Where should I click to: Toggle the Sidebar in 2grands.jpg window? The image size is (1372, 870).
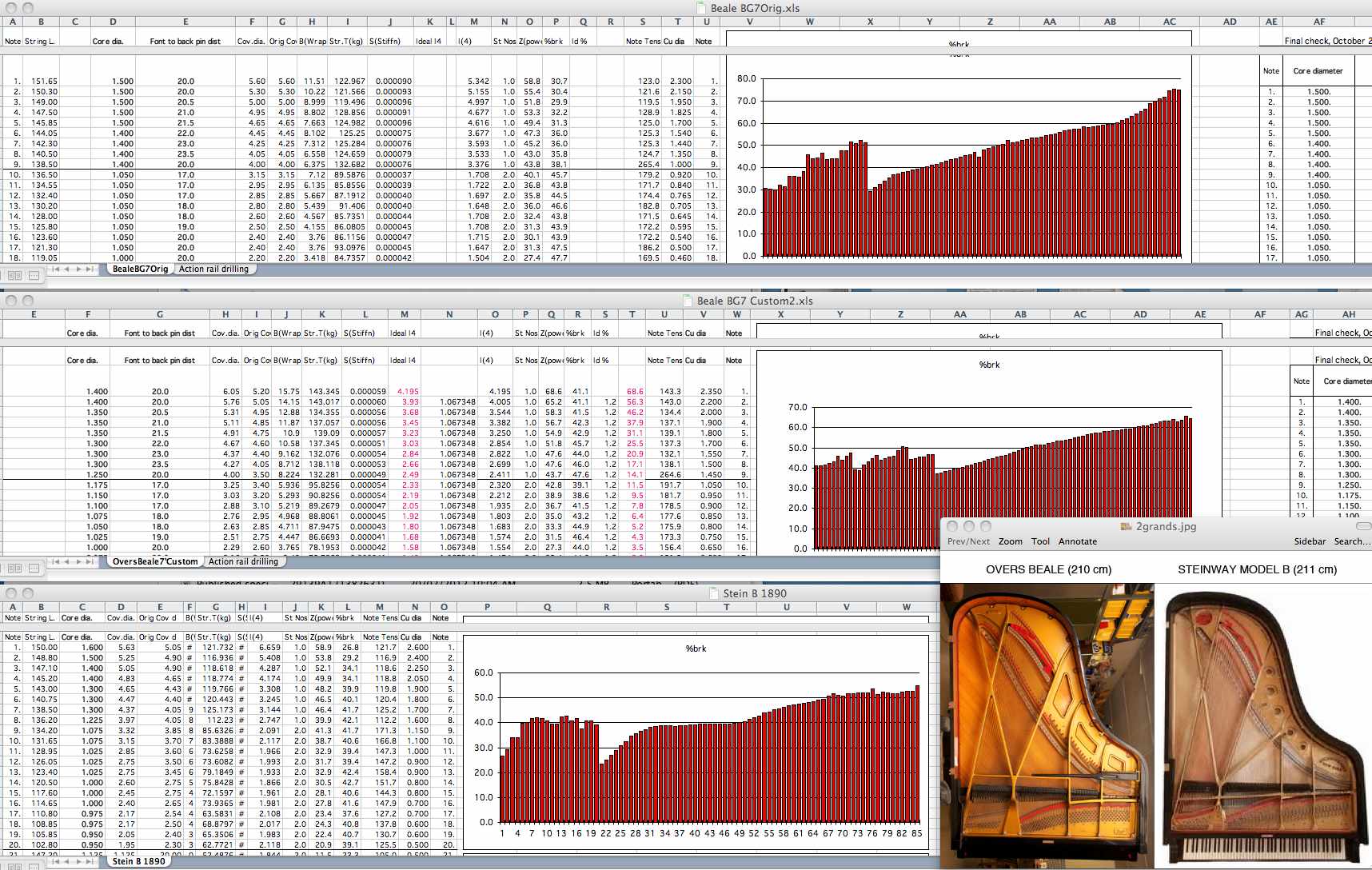click(x=1310, y=541)
